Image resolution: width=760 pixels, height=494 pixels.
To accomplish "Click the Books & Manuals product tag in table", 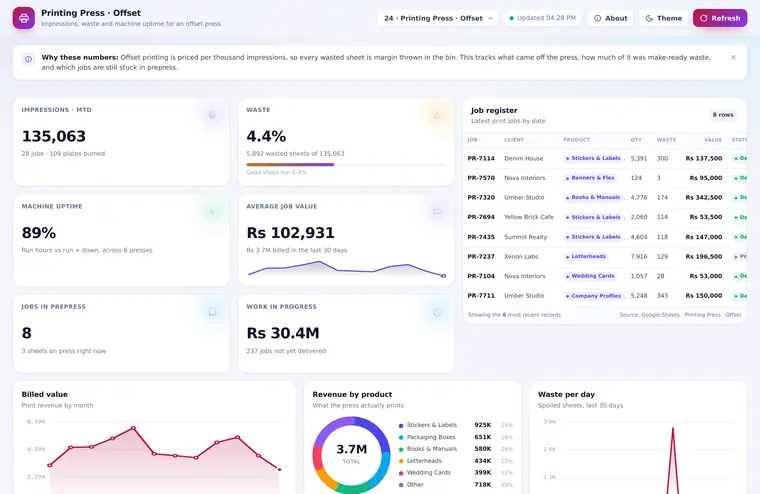I will [593, 197].
